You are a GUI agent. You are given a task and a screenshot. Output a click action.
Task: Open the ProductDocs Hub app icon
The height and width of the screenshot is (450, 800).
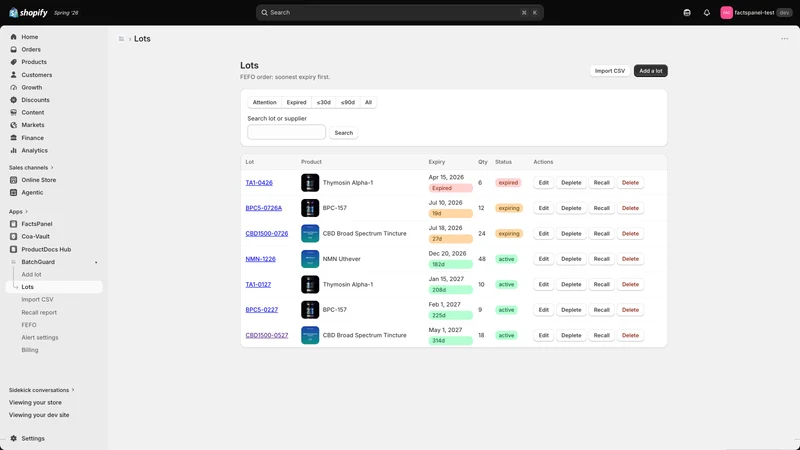pyautogui.click(x=14, y=249)
